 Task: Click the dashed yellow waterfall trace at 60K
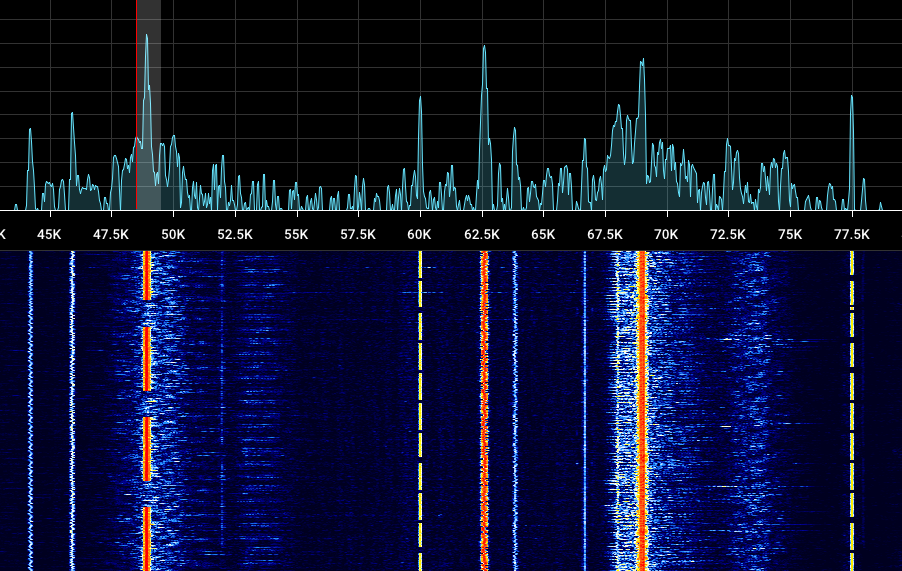pos(420,411)
